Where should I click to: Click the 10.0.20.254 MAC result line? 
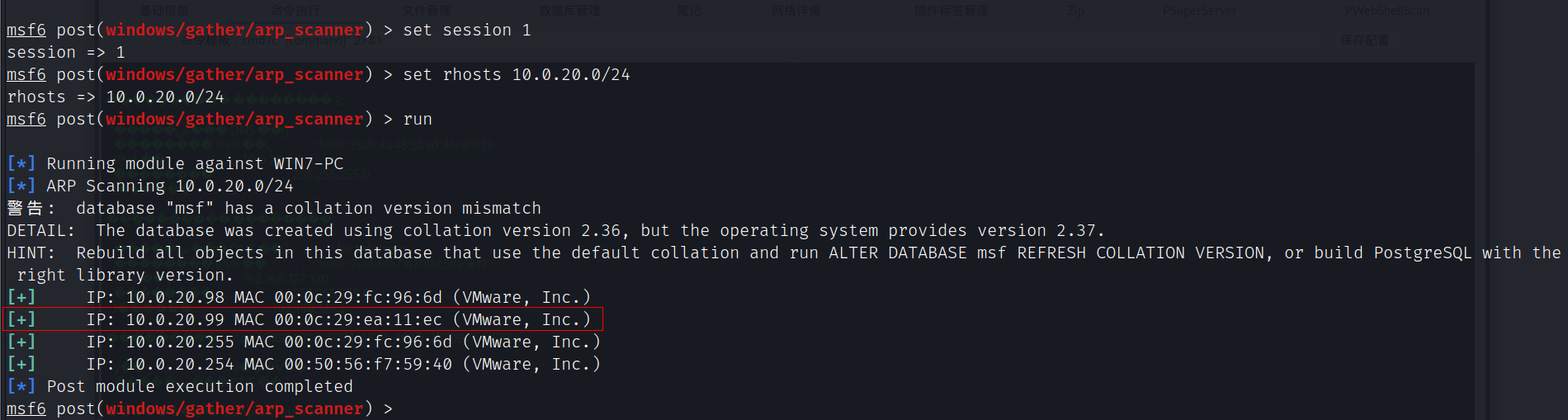(304, 364)
